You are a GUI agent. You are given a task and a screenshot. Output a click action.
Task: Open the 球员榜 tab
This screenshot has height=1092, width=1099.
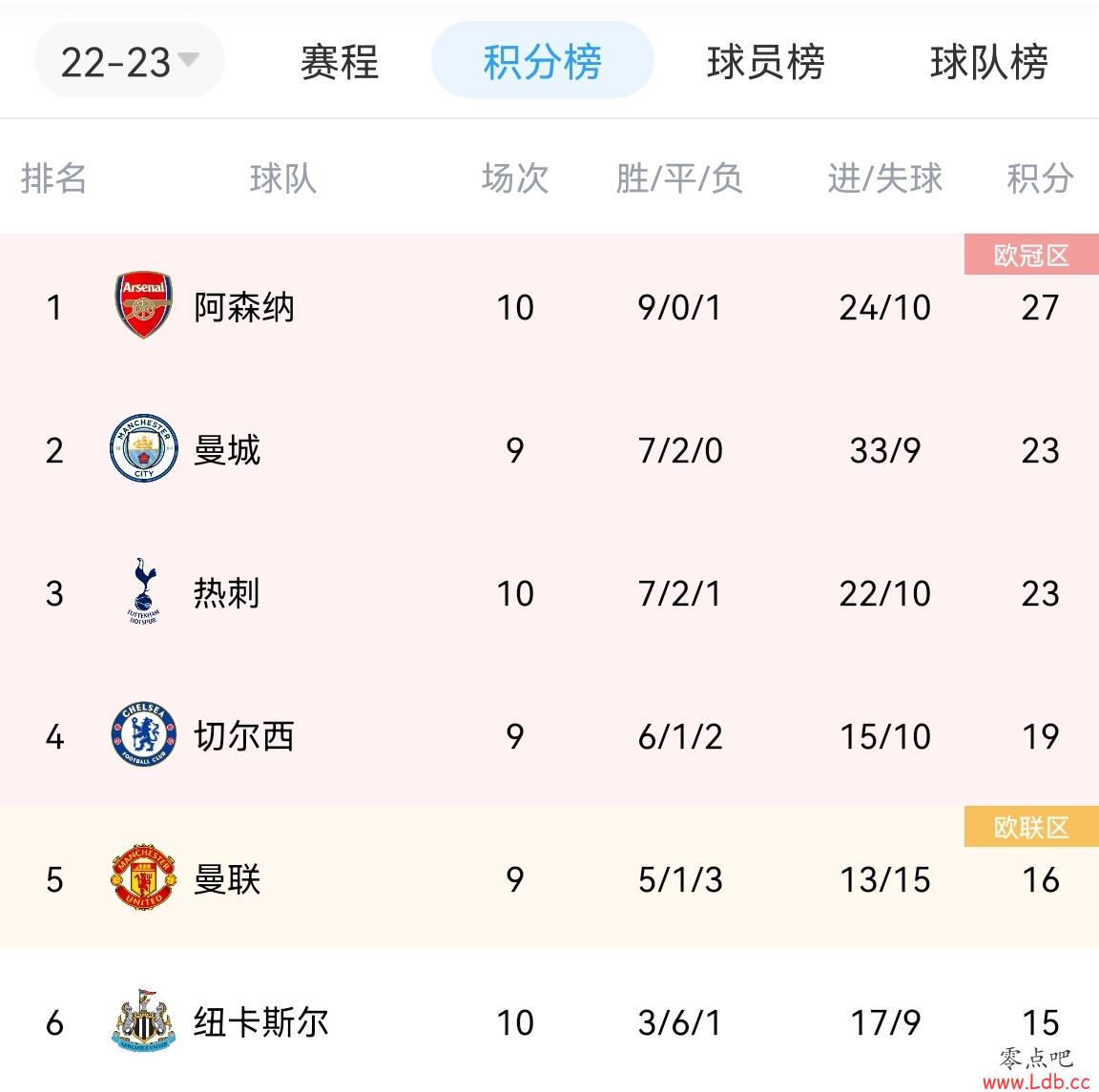coord(766,62)
